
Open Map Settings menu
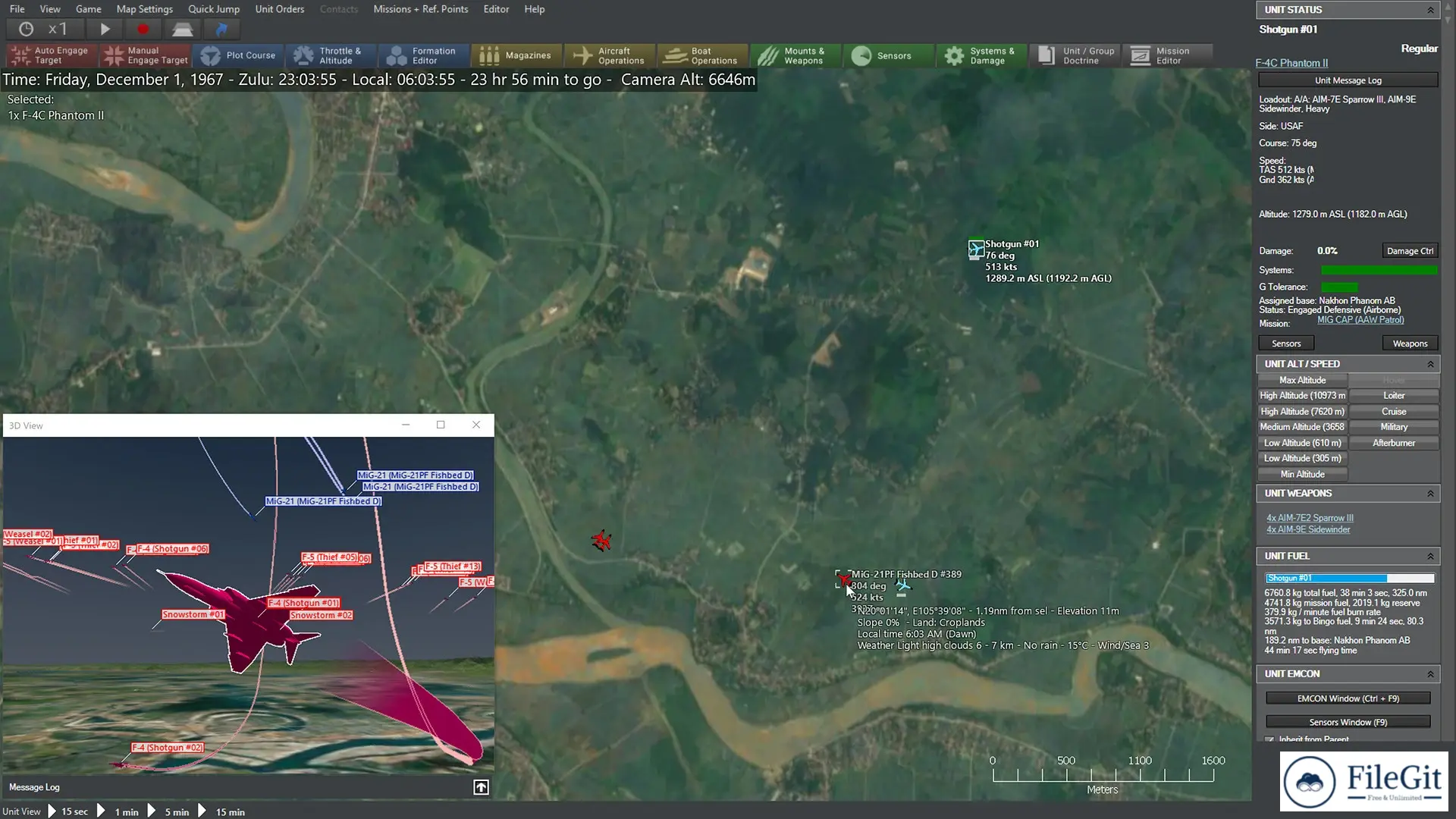coord(145,9)
